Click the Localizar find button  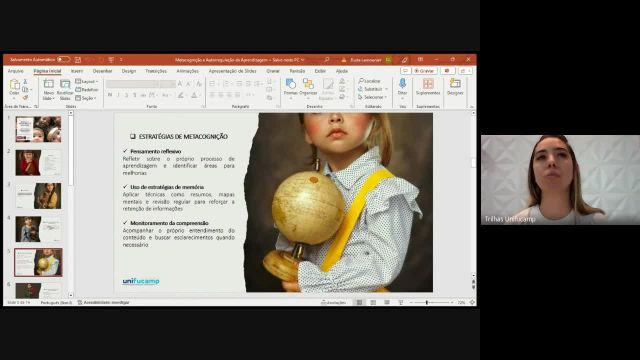tap(369, 81)
